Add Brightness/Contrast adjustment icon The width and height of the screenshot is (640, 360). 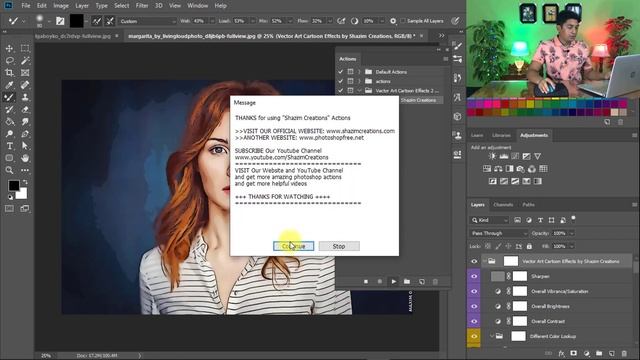pos(493,156)
